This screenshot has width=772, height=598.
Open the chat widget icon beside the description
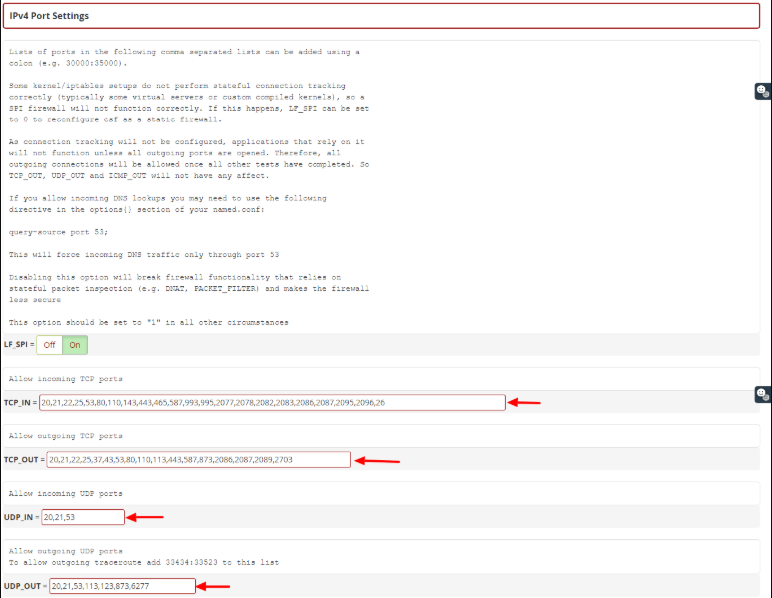click(x=763, y=91)
